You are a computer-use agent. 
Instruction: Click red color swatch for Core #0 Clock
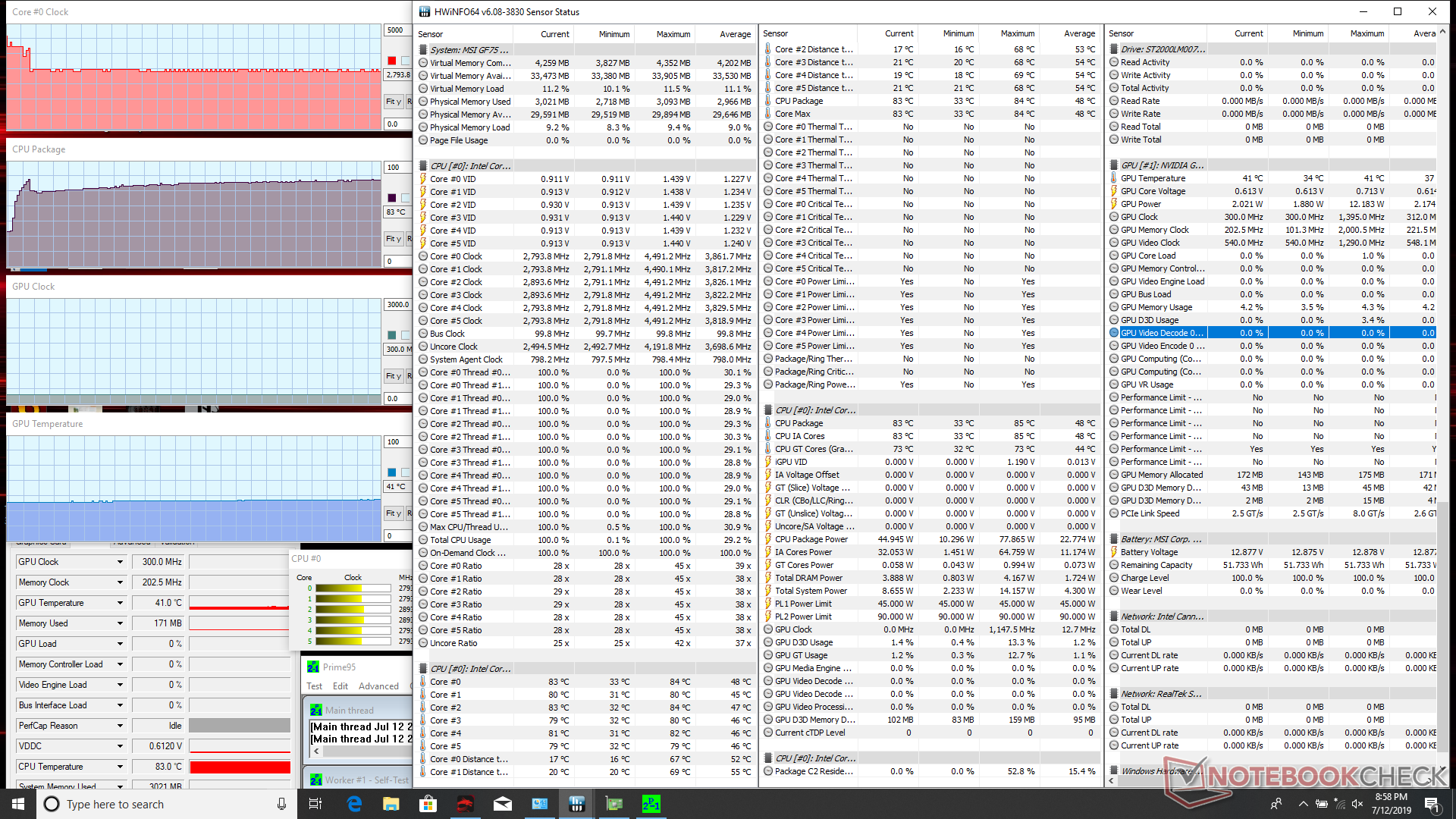point(392,61)
